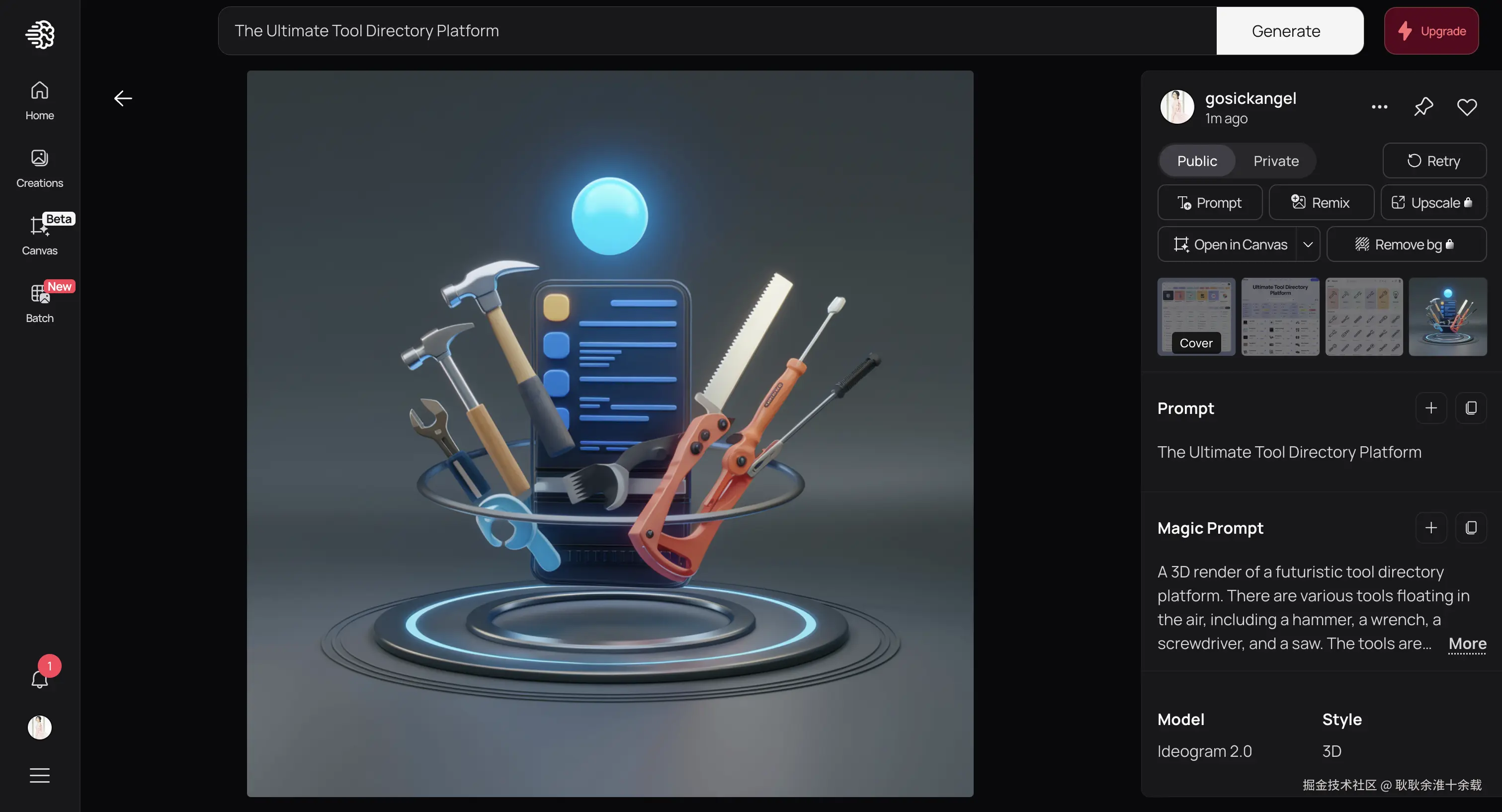The image size is (1502, 812).
Task: Click the Retry button
Action: click(x=1434, y=161)
